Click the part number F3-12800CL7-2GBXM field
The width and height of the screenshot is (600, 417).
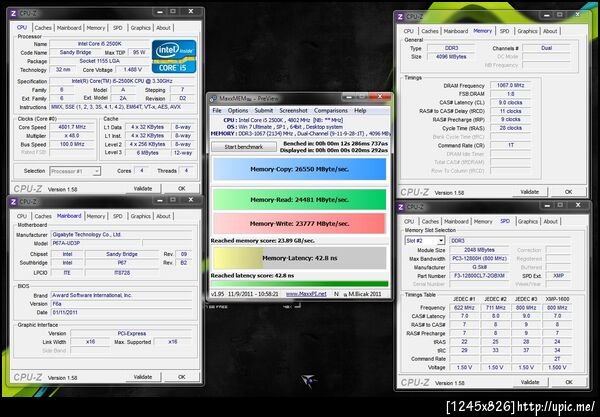[x=479, y=276]
